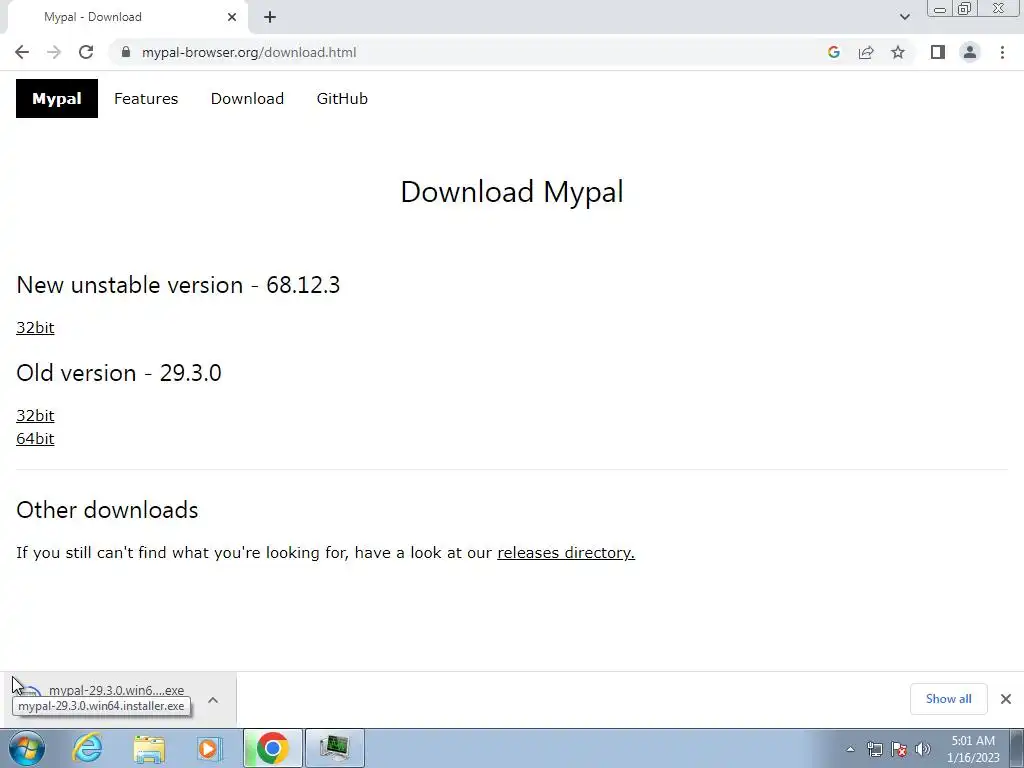Reload the Mypal download page
The image size is (1024, 768).
point(86,52)
